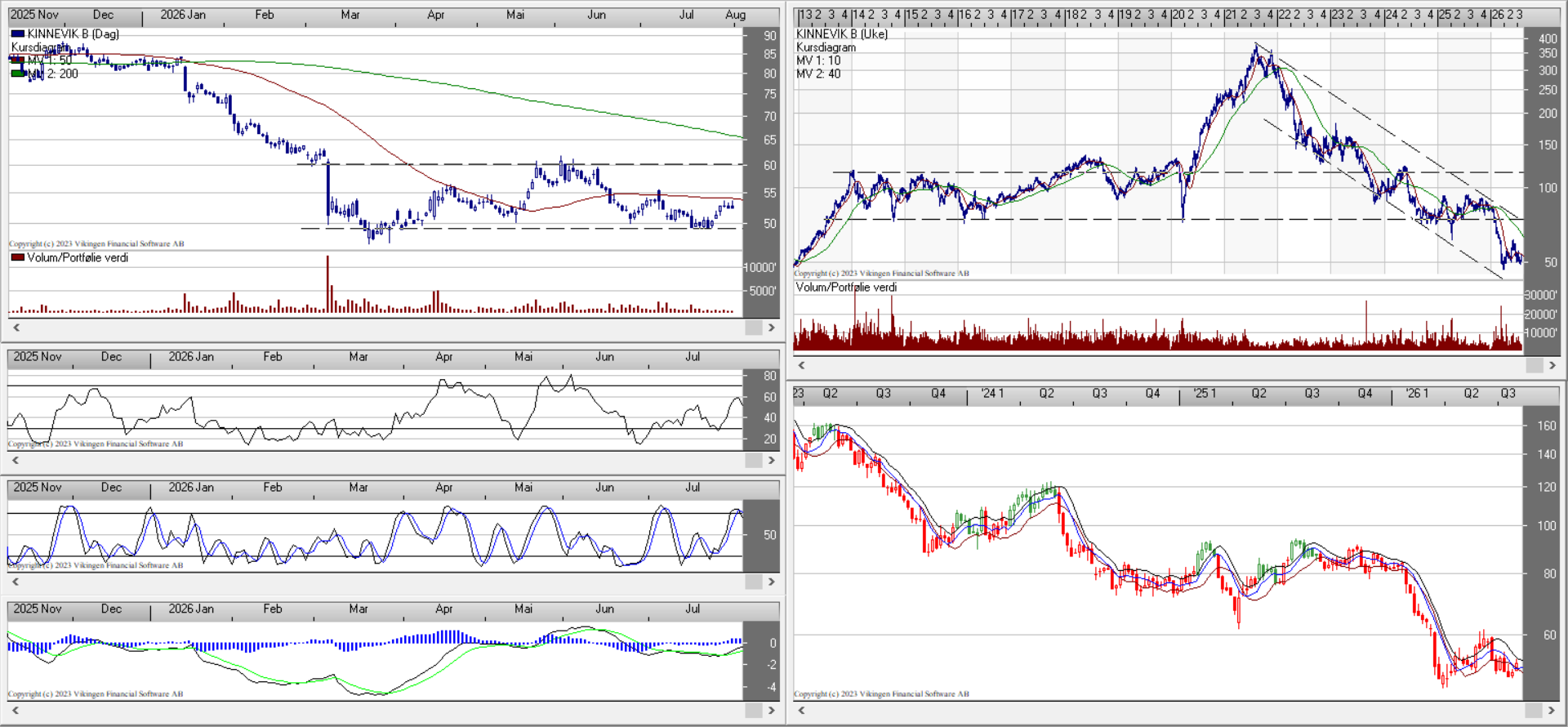
Task: Click the "MV 1: 10" label in the weekly chart
Action: coord(818,60)
